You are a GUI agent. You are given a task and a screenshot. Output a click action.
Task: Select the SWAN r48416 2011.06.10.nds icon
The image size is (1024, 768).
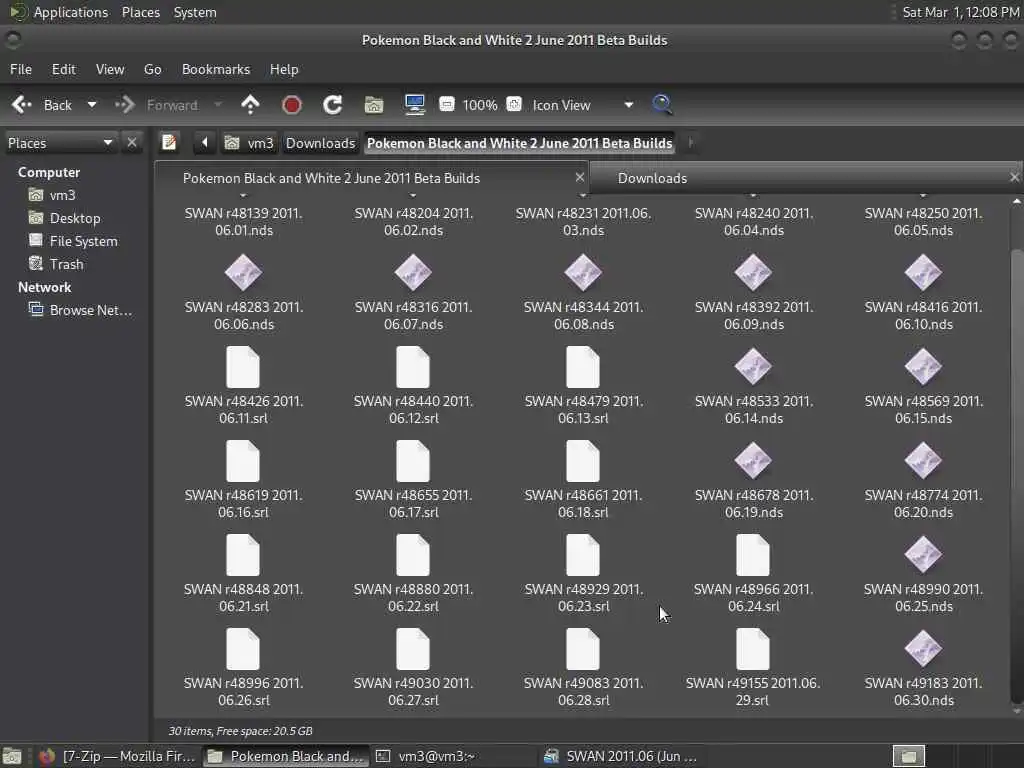click(x=923, y=273)
